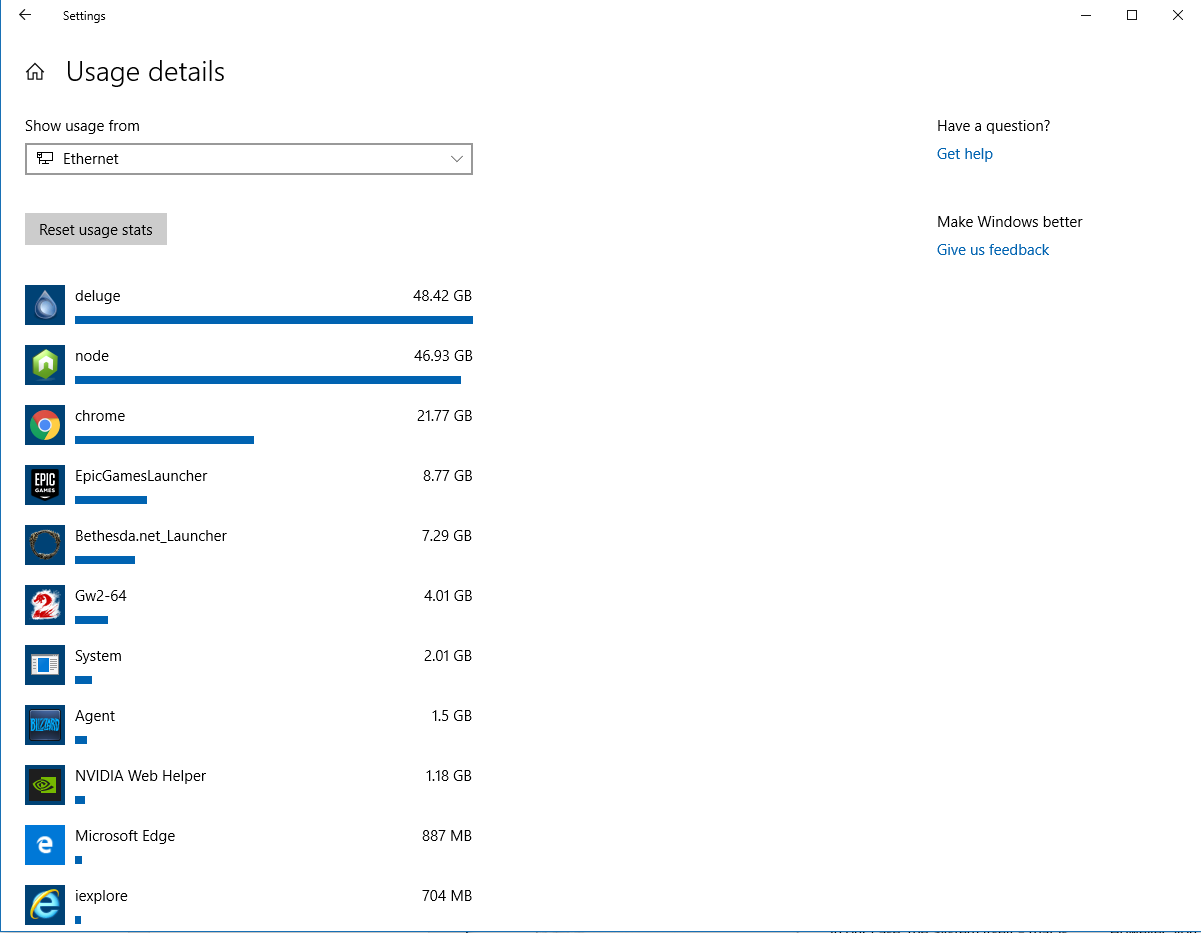Click Reset usage stats button
The width and height of the screenshot is (1201, 933).
[96, 229]
